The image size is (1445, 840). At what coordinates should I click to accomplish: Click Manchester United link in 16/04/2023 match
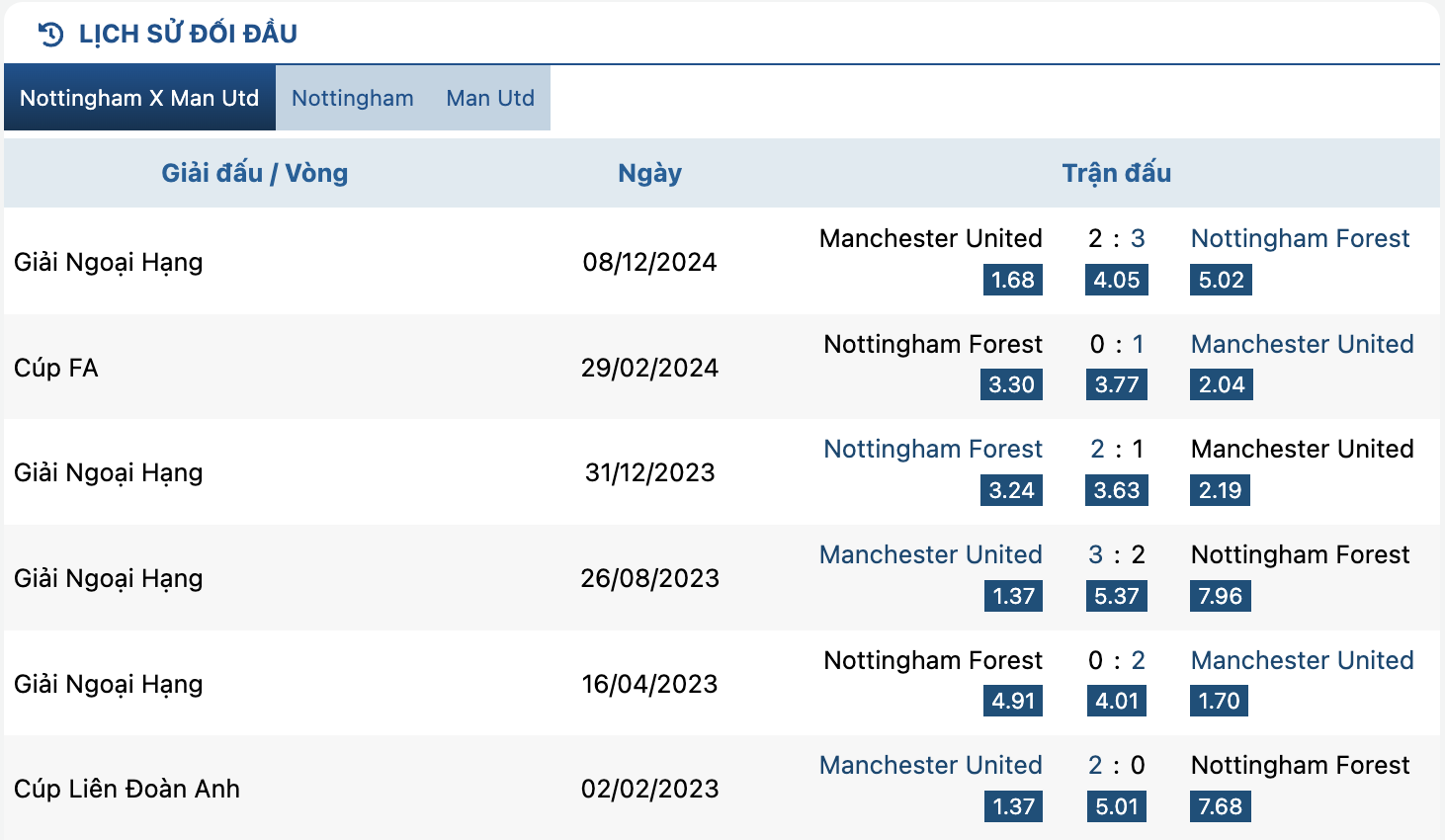[x=1302, y=660]
